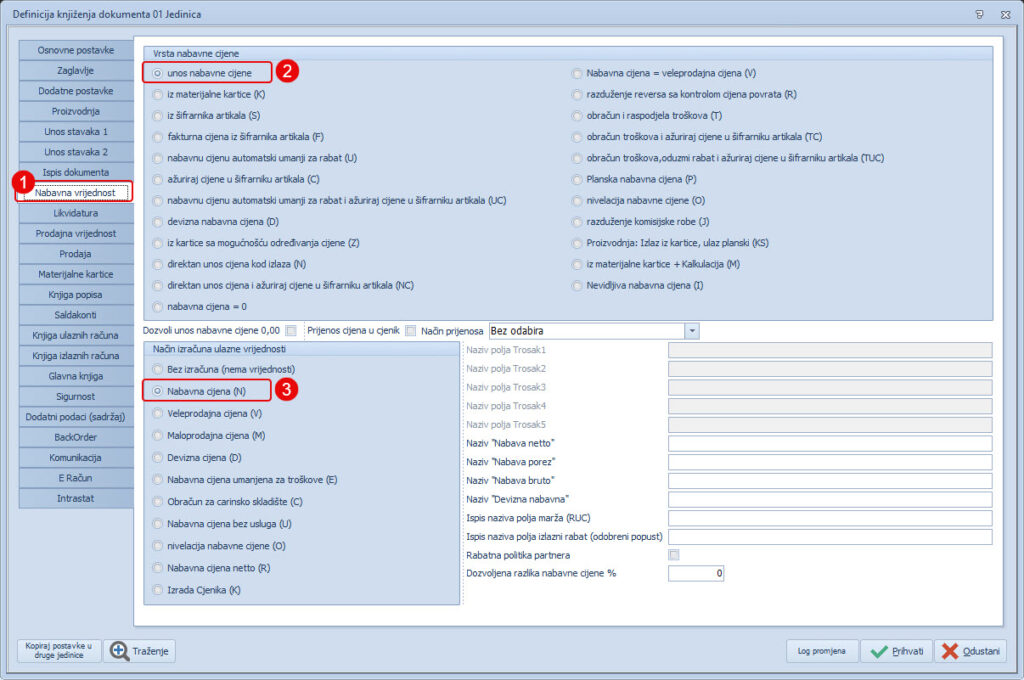Choose Veleprodajna cijena (V) calculation method
The image size is (1024, 680).
click(x=158, y=413)
